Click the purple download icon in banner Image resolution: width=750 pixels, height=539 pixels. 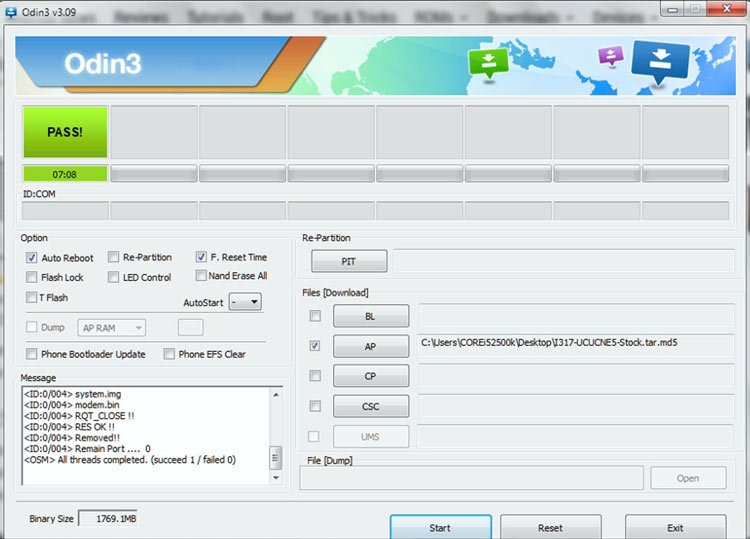[x=611, y=56]
